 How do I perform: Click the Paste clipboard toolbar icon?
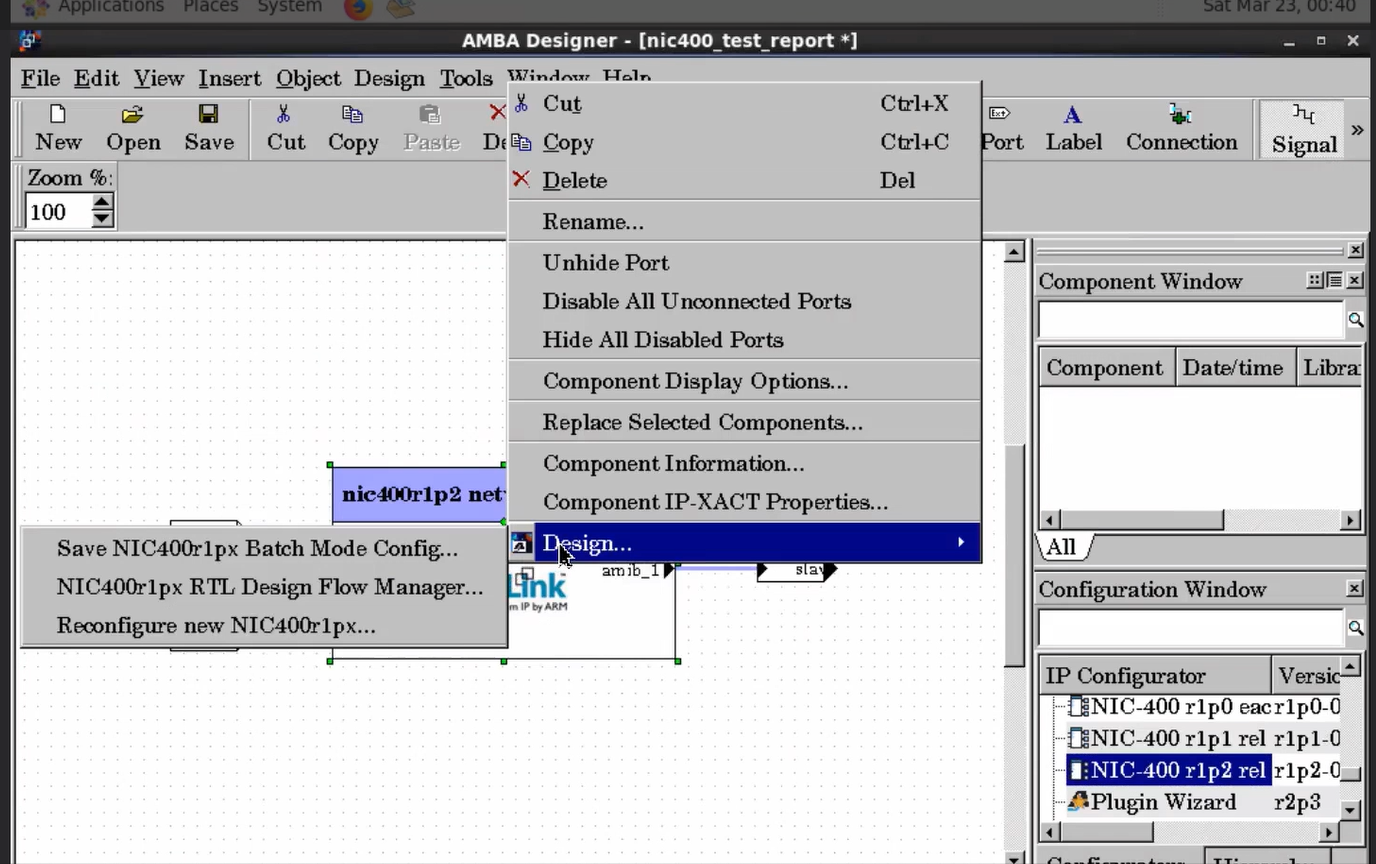430,115
